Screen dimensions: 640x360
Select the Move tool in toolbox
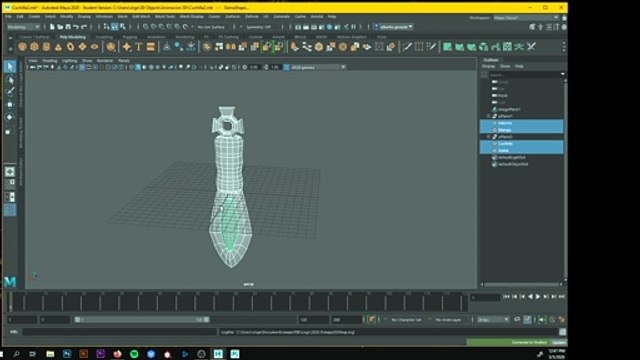pyautogui.click(x=10, y=104)
